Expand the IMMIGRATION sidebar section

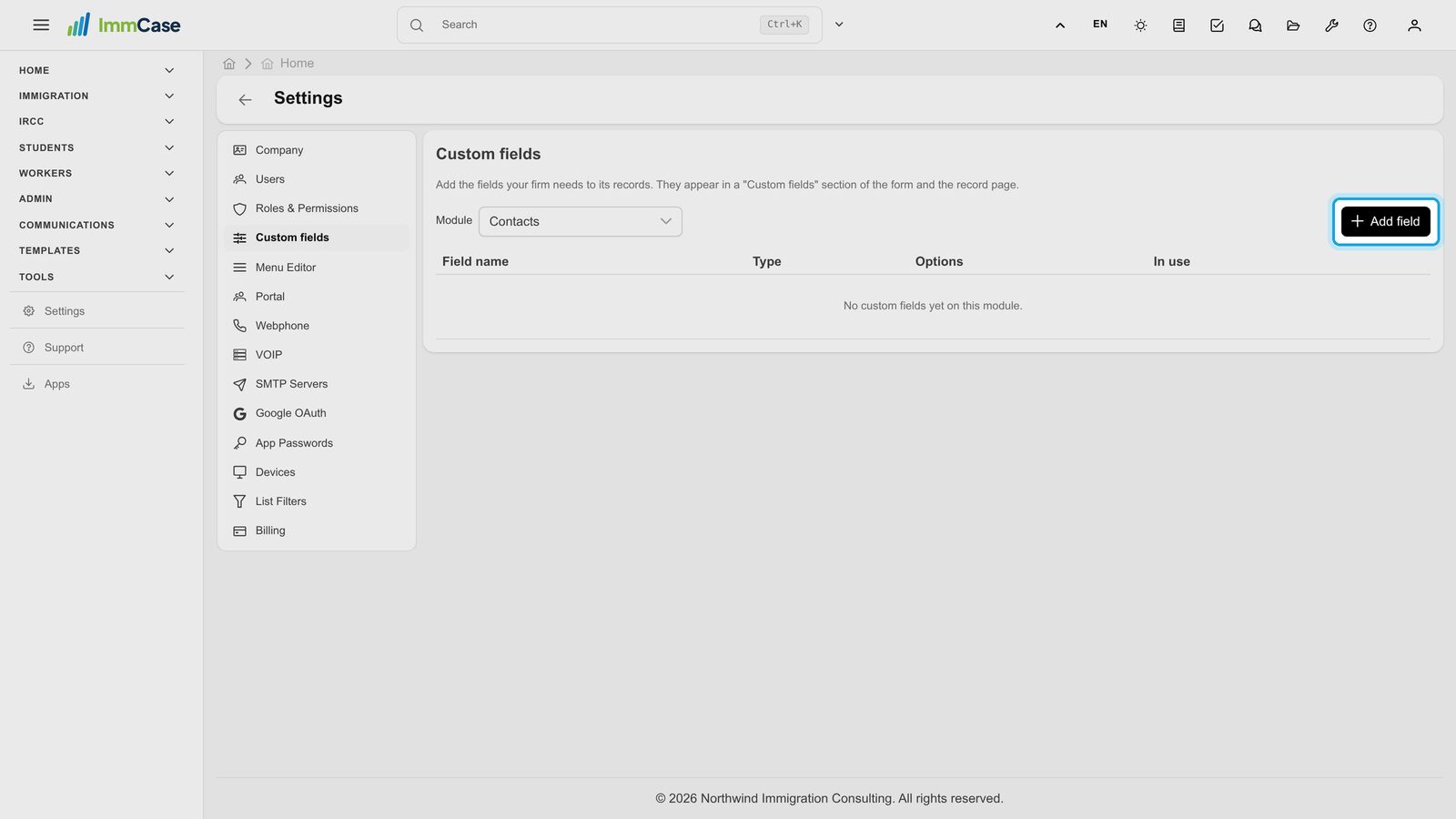pos(96,96)
